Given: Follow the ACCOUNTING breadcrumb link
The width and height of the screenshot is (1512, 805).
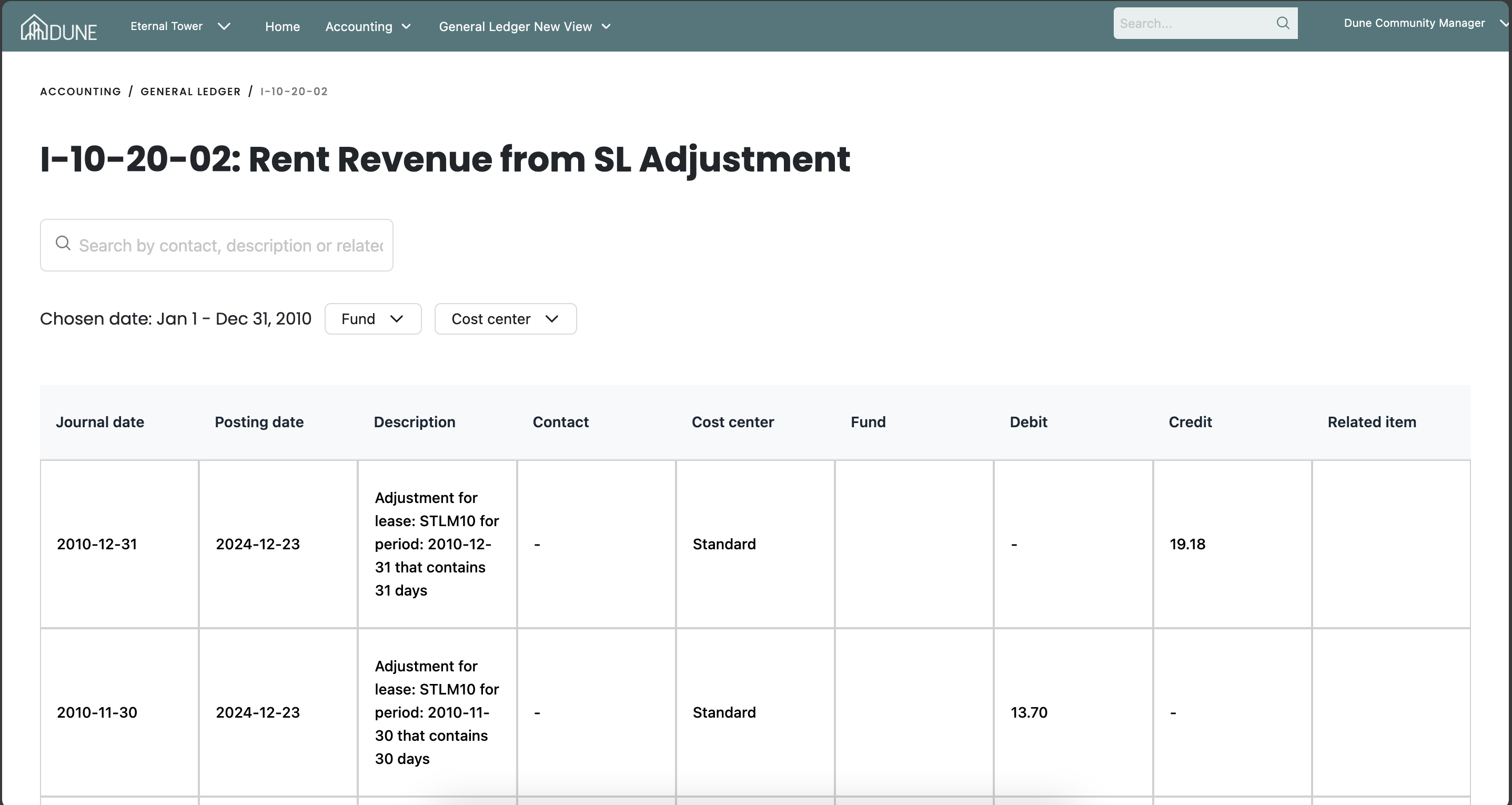Looking at the screenshot, I should click(80, 92).
